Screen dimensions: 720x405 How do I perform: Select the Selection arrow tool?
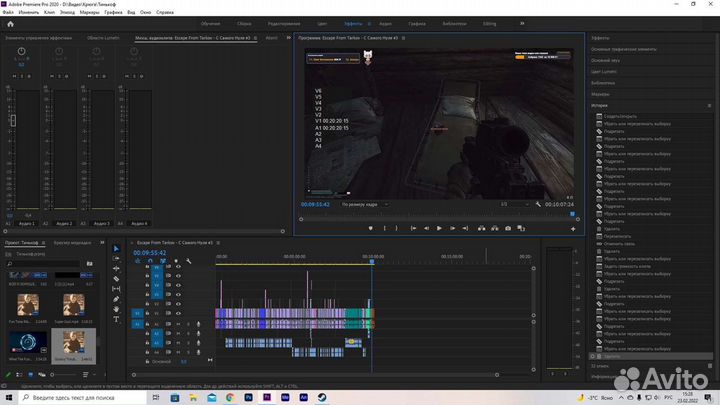[x=116, y=248]
